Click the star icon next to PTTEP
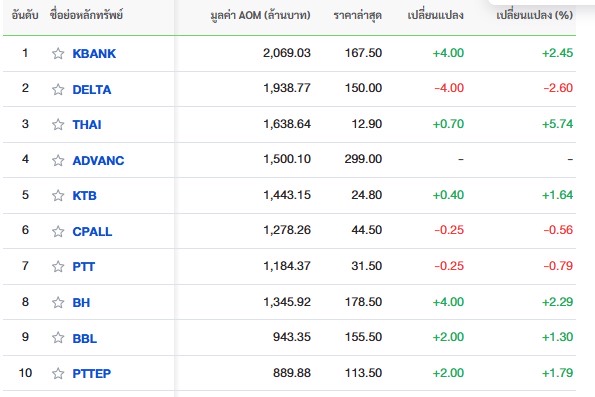Screen dimensions: 595x397 (58, 373)
